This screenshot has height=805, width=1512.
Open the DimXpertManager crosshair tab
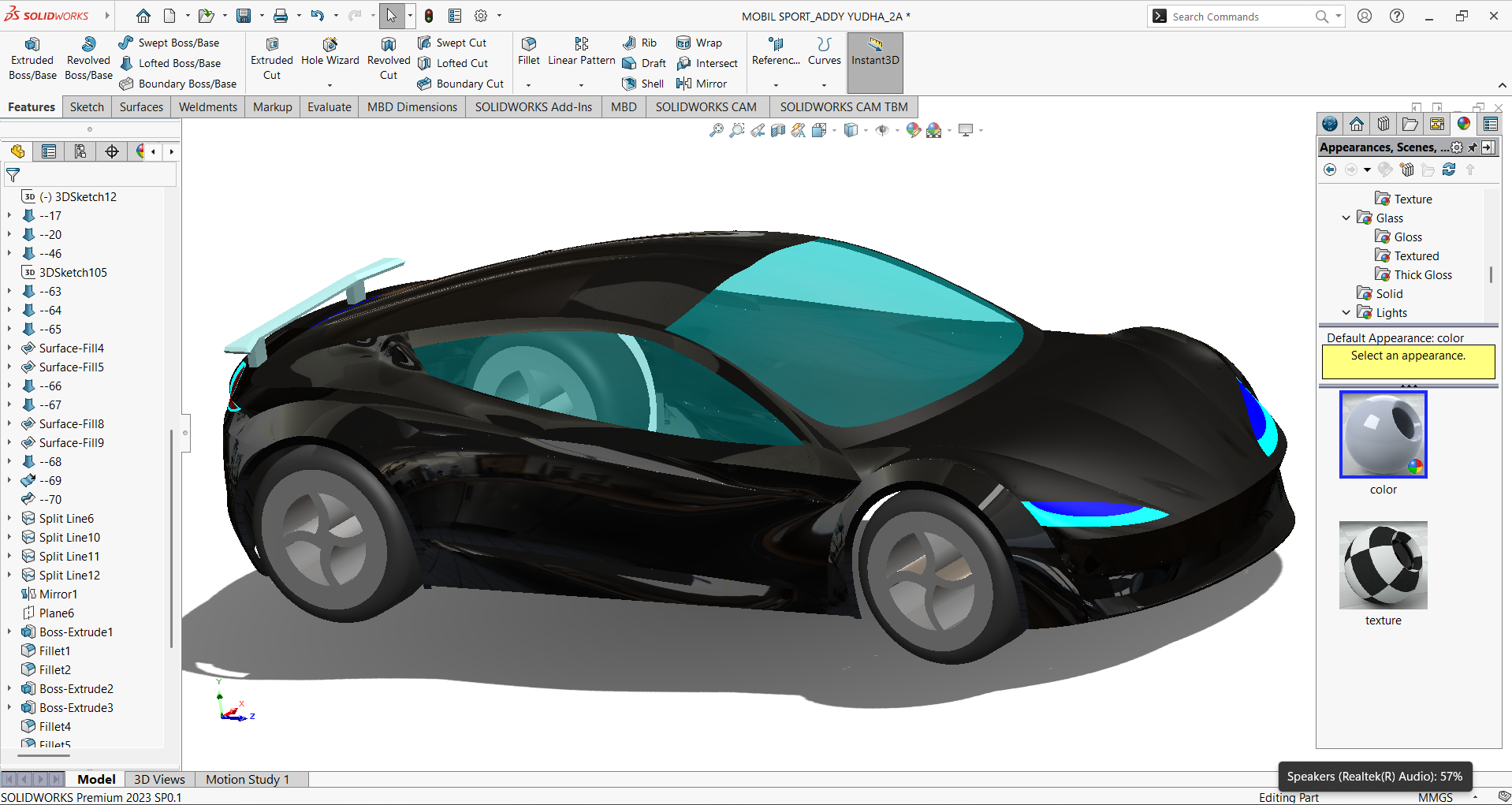pyautogui.click(x=112, y=151)
